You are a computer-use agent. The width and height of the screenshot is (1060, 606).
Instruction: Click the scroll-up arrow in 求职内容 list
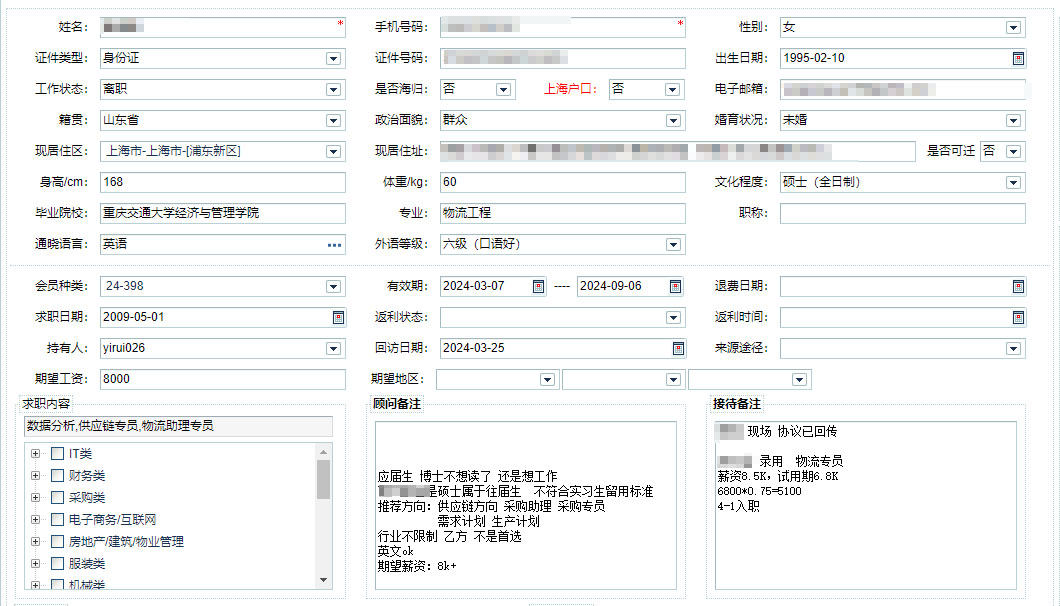click(323, 452)
